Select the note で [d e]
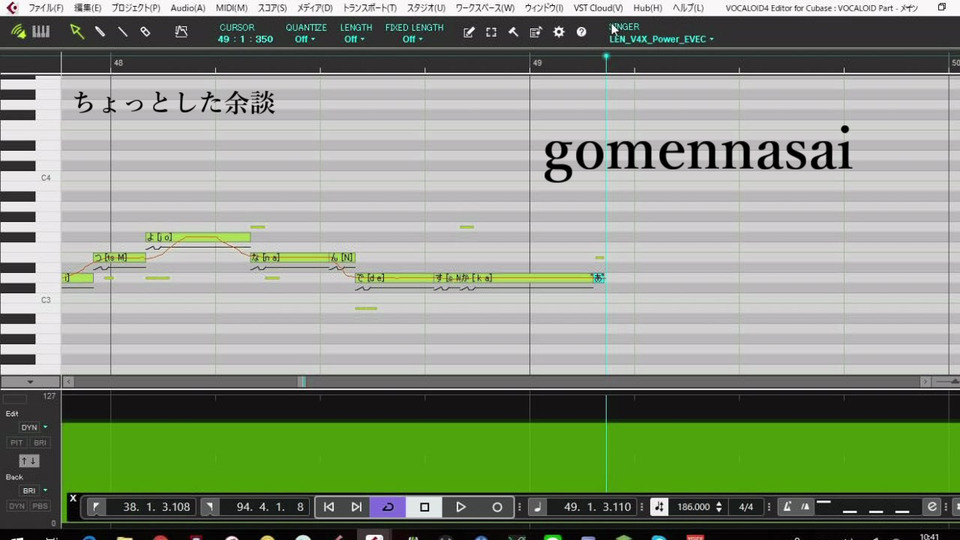The image size is (960, 540). coord(395,278)
